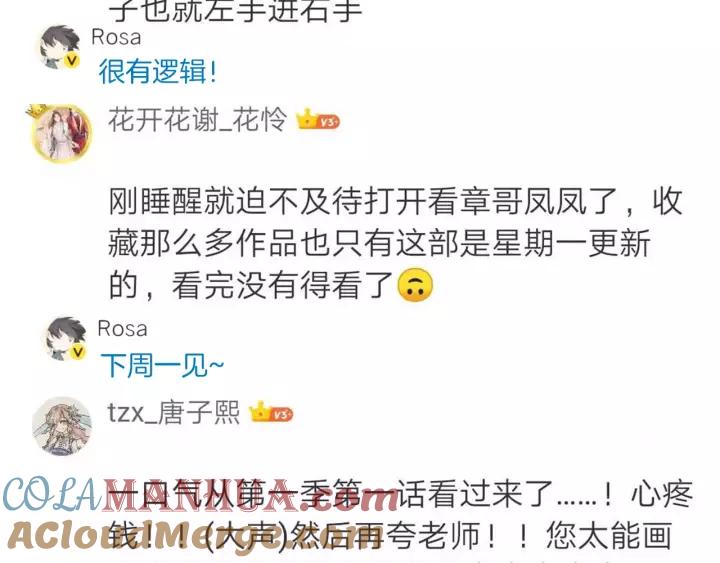Open Rosa's avatar above 下周一见 reply
The height and width of the screenshot is (563, 720).
point(66,338)
